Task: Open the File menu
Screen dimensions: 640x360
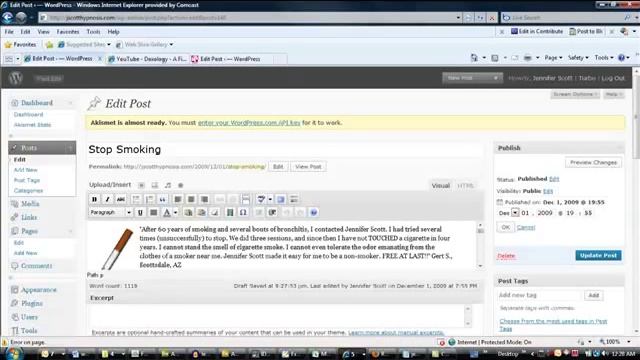Action: (9, 32)
